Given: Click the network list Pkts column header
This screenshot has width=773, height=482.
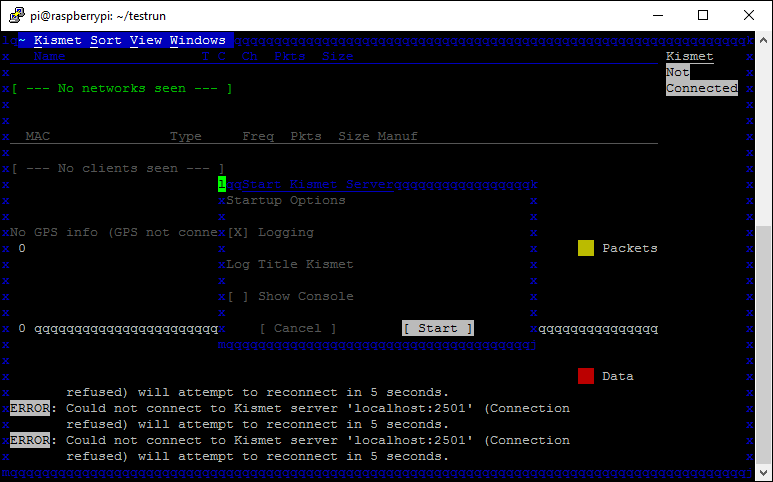Looking at the screenshot, I should pos(290,56).
